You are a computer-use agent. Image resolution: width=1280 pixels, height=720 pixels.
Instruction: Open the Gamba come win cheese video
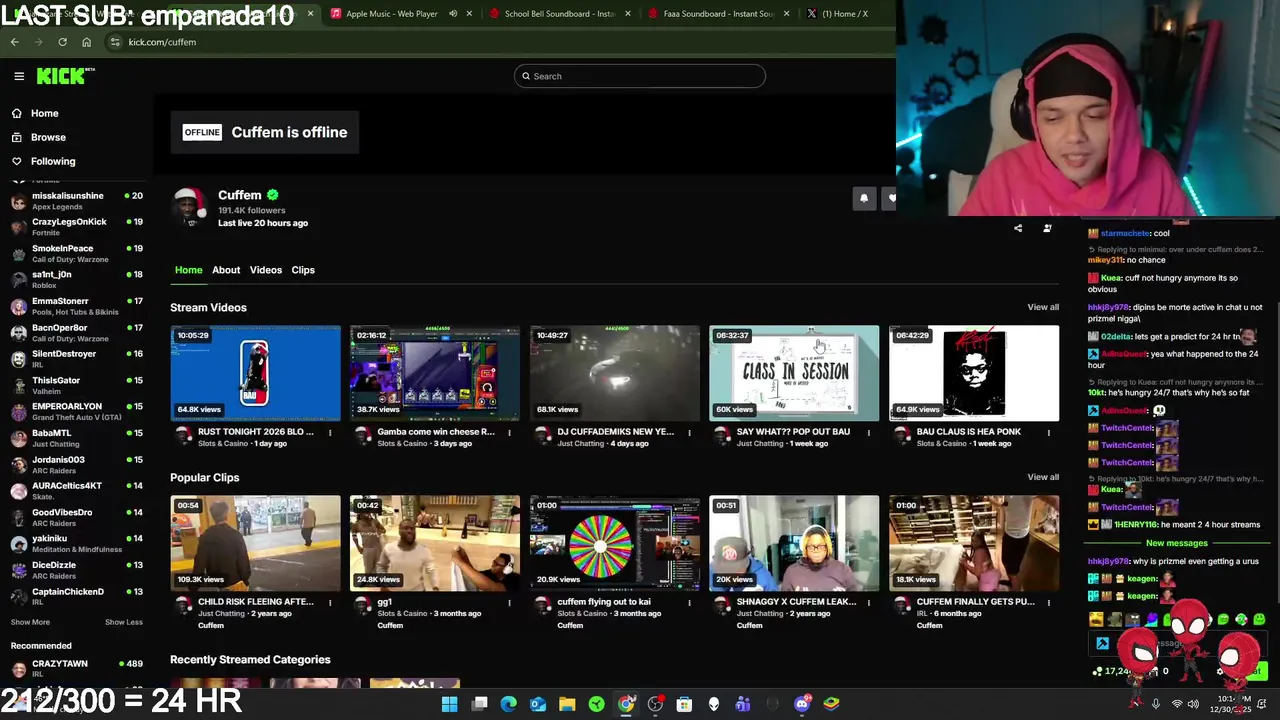[435, 373]
